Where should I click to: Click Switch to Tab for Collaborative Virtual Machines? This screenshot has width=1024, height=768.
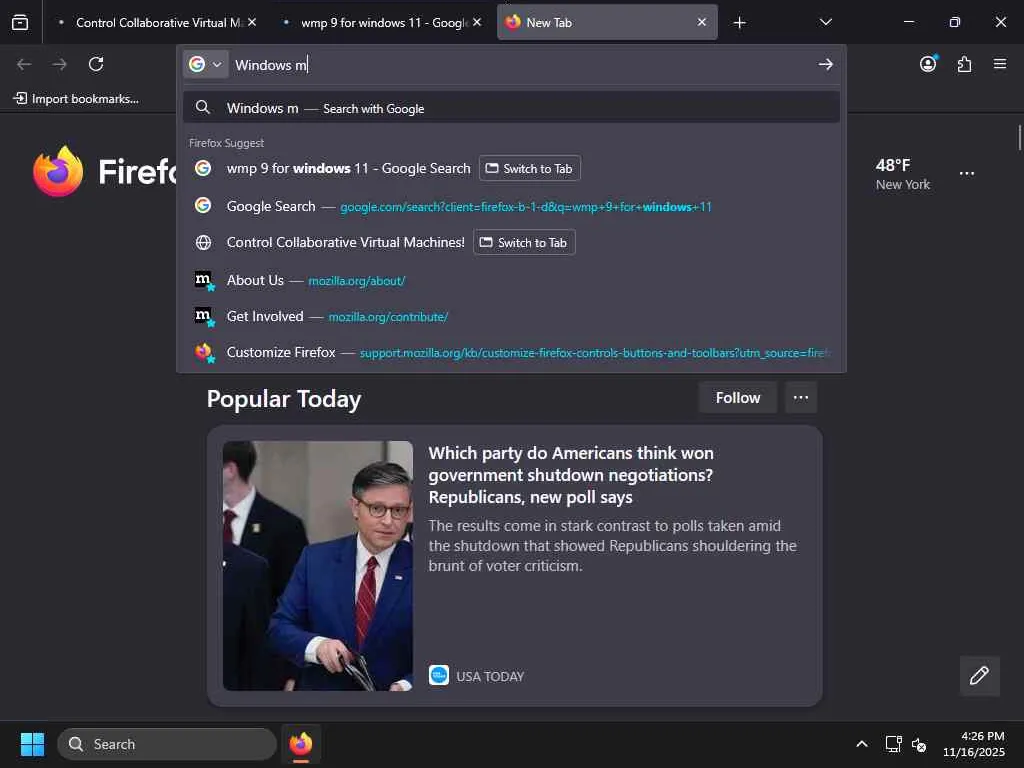[524, 242]
